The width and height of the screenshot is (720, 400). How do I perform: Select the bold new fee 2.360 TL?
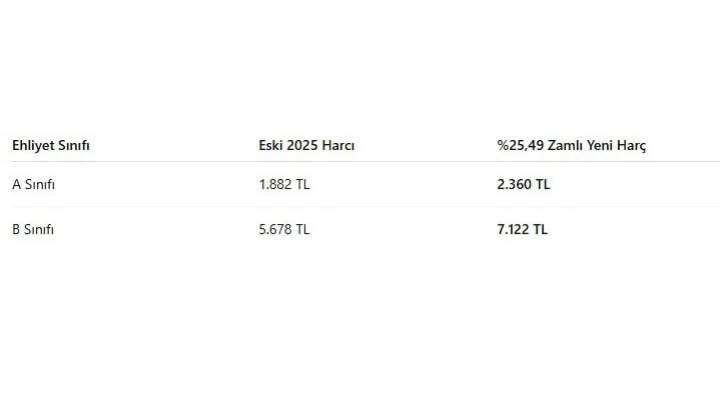pyautogui.click(x=523, y=184)
